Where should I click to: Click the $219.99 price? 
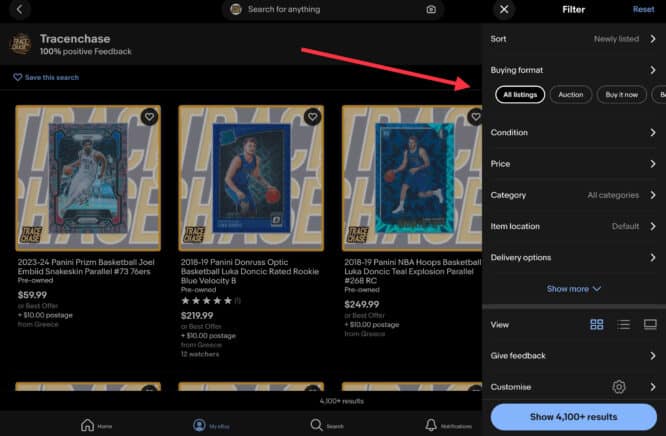click(x=197, y=316)
